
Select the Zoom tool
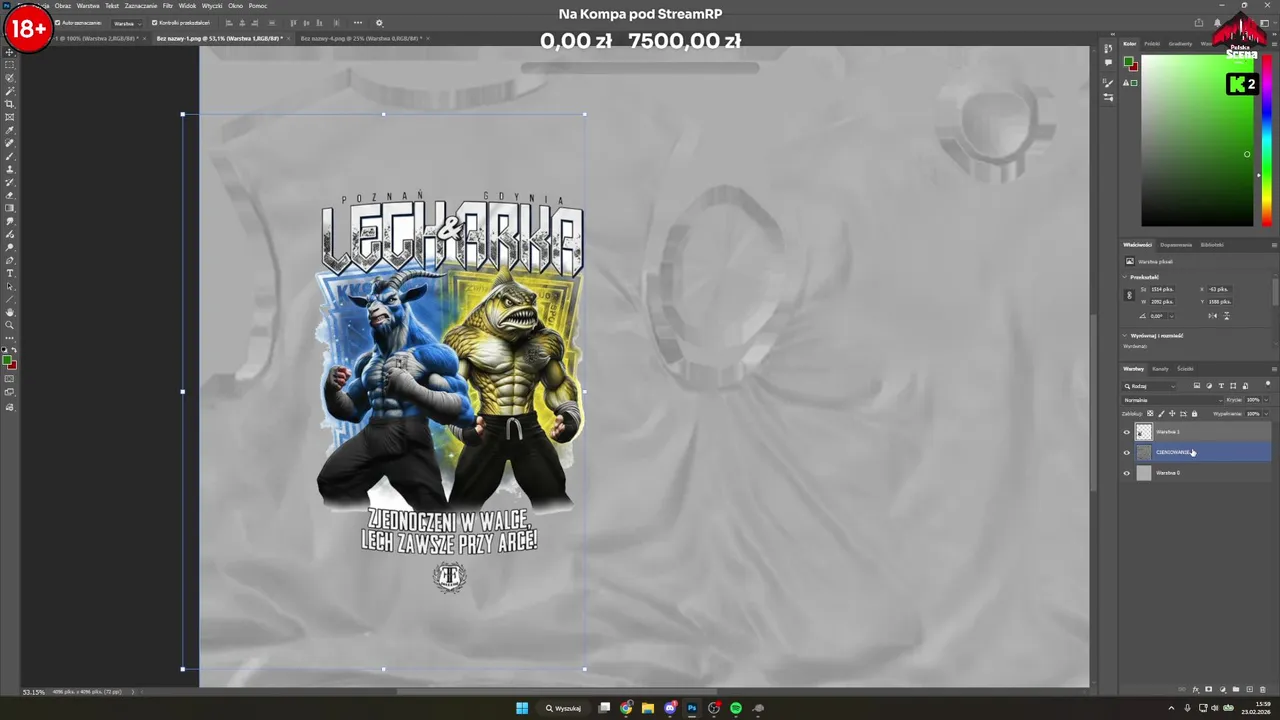pyautogui.click(x=10, y=325)
